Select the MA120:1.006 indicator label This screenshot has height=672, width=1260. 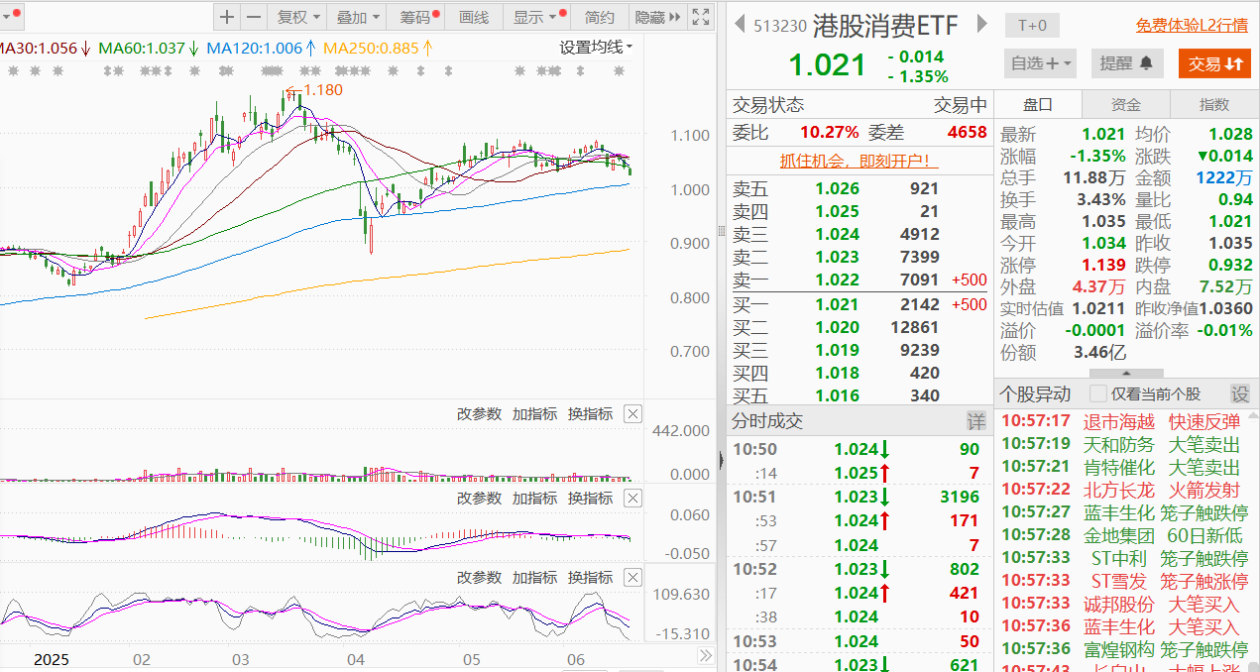(261, 47)
